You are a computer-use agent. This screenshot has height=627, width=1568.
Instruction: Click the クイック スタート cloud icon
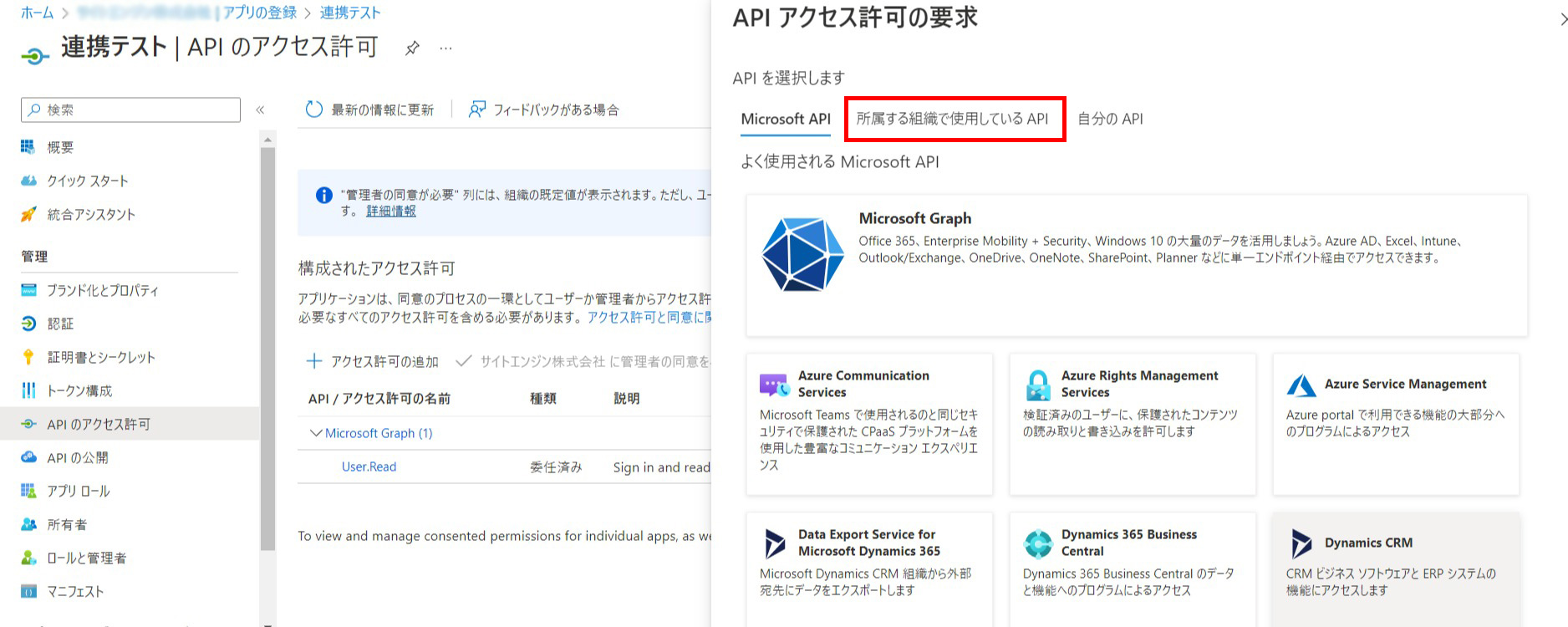point(28,181)
